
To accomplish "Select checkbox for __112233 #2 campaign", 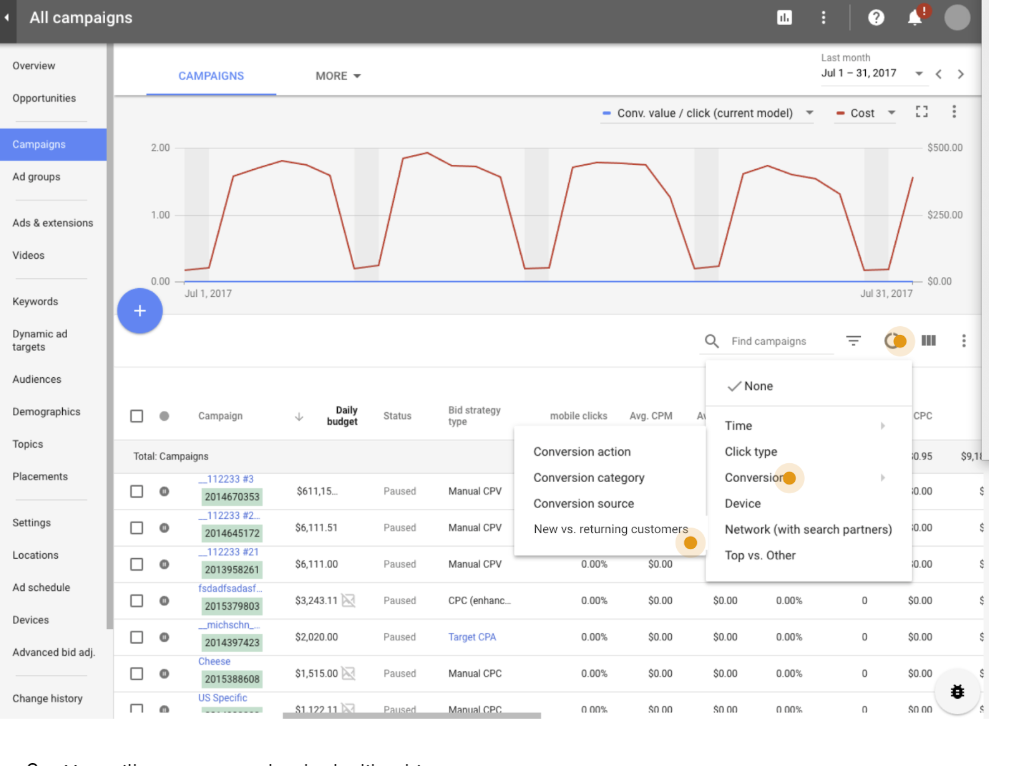I will click(x=136, y=528).
